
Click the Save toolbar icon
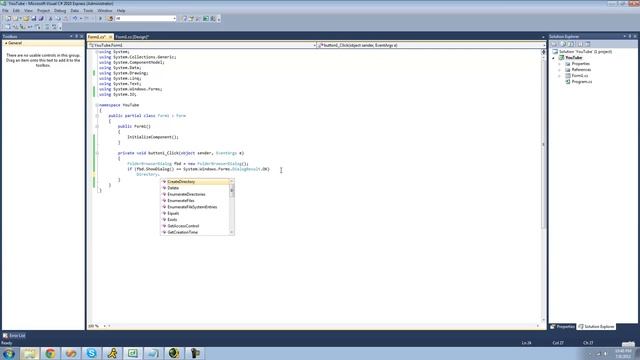tap(33, 18)
